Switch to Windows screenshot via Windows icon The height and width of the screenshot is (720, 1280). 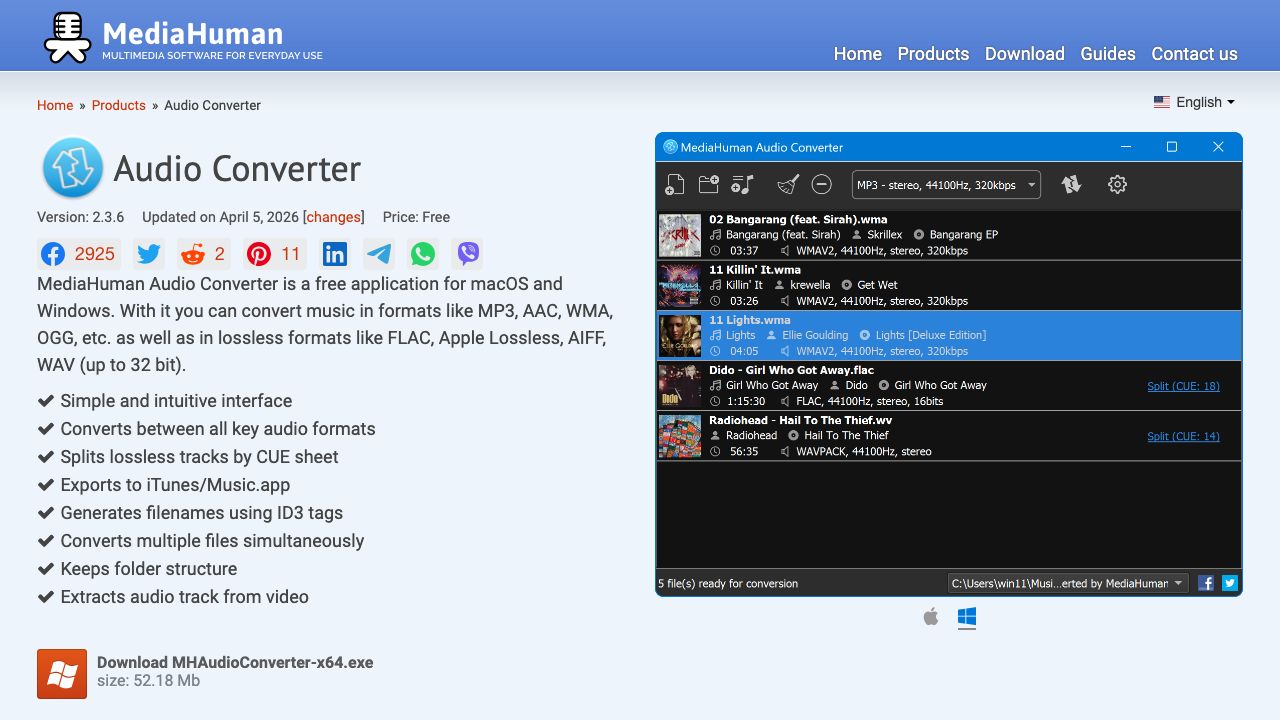[967, 617]
